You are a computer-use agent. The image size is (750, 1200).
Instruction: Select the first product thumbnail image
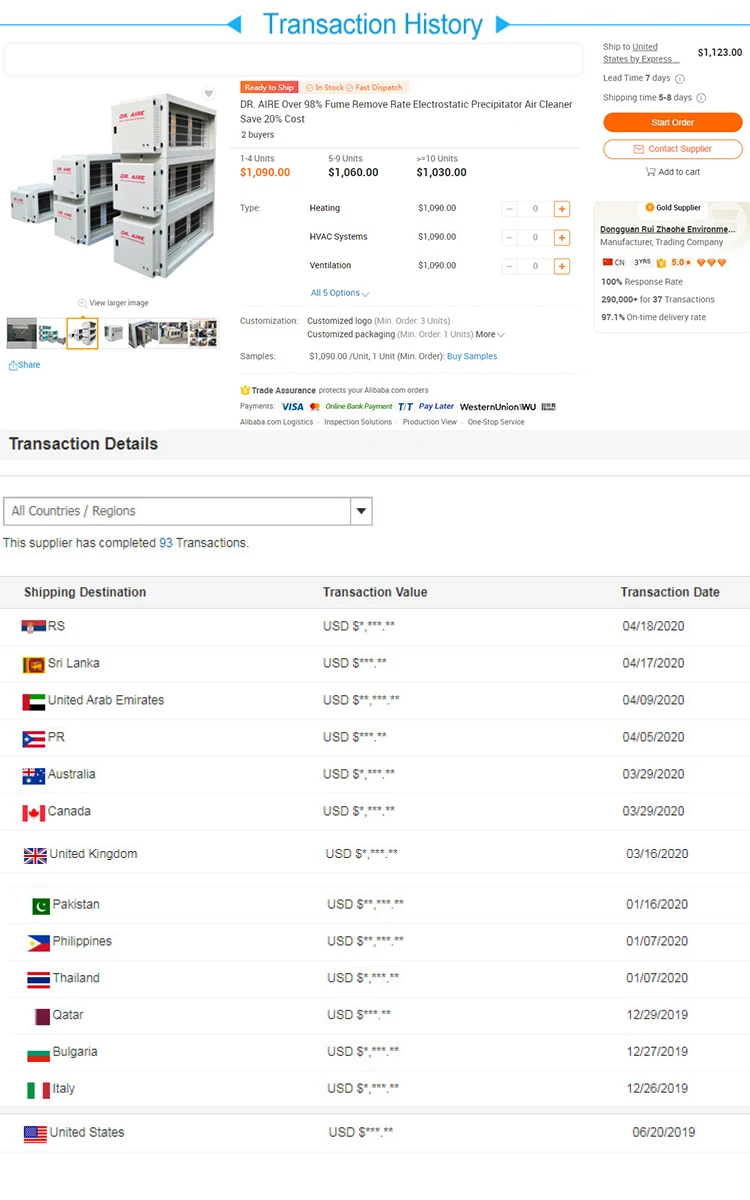[21, 333]
